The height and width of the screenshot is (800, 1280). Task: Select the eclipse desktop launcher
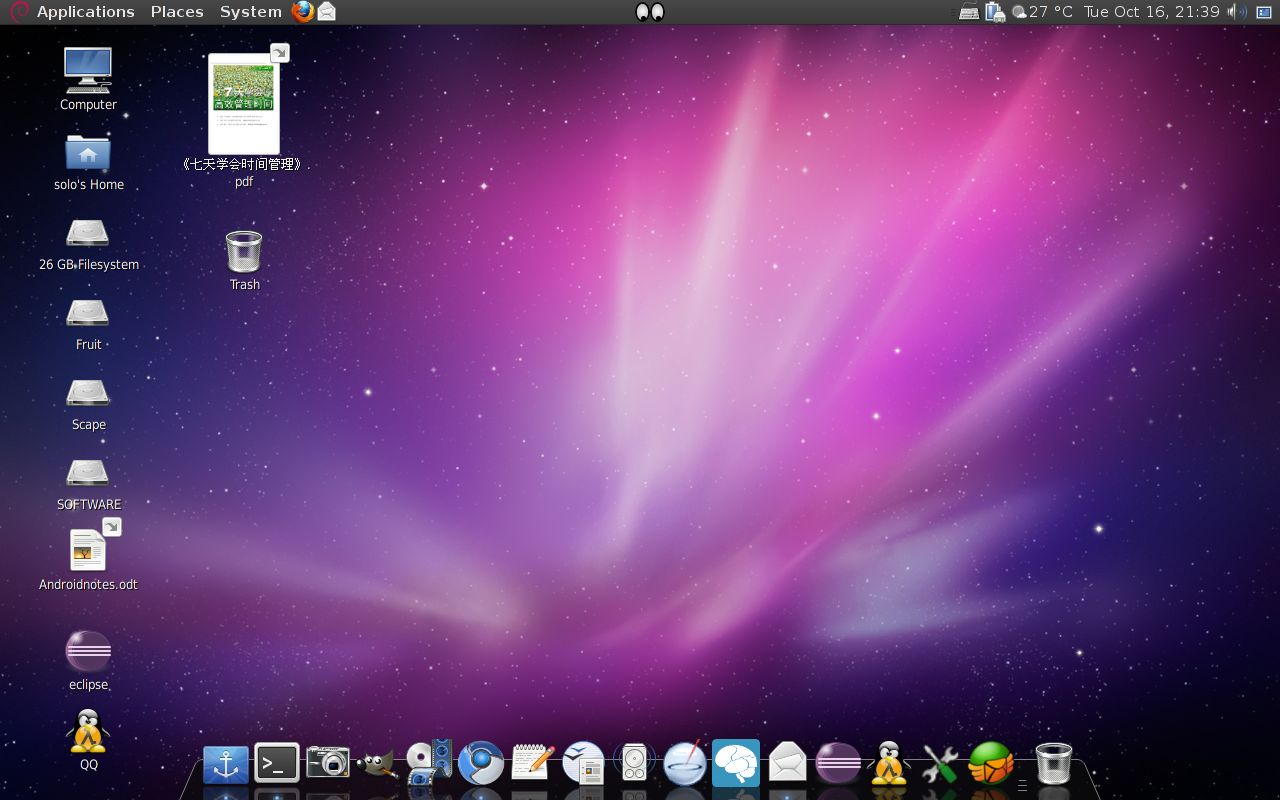(88, 651)
